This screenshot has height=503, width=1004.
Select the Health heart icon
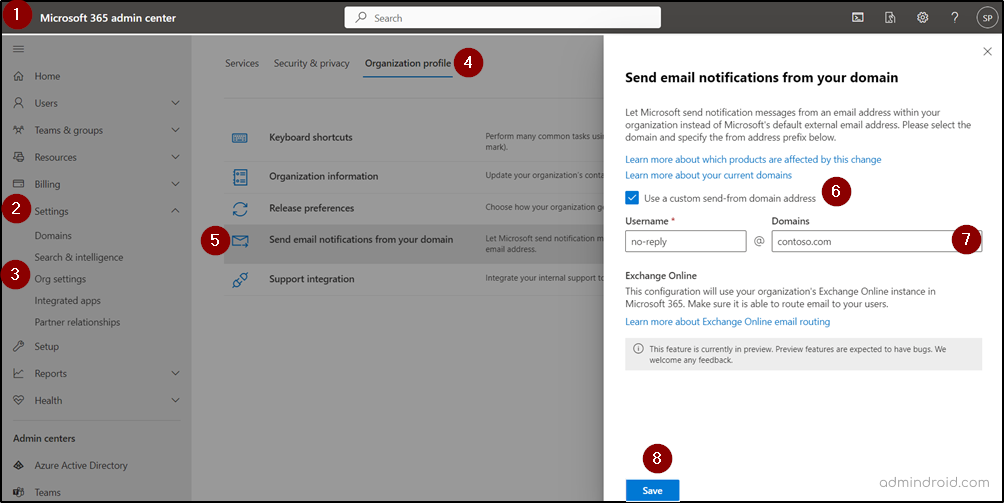[19, 400]
